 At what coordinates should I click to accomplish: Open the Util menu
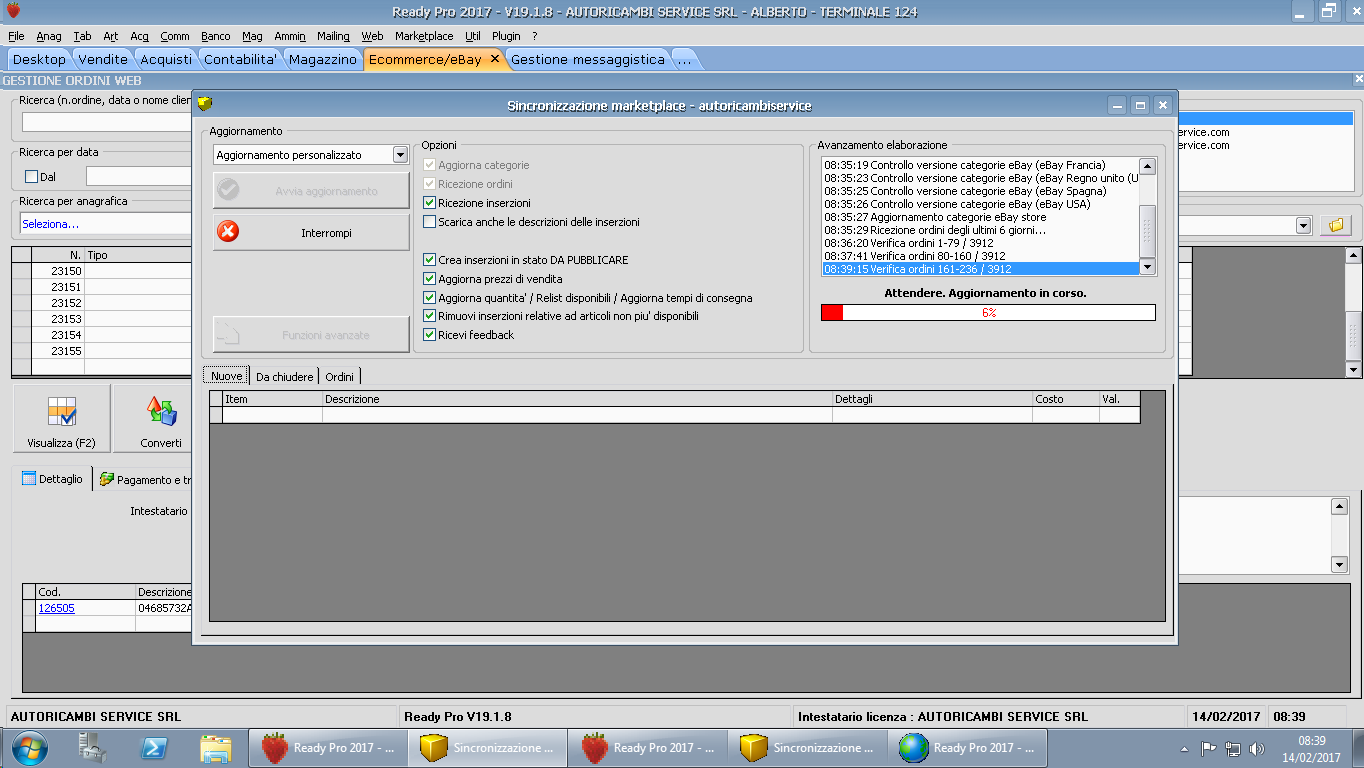pyautogui.click(x=473, y=36)
